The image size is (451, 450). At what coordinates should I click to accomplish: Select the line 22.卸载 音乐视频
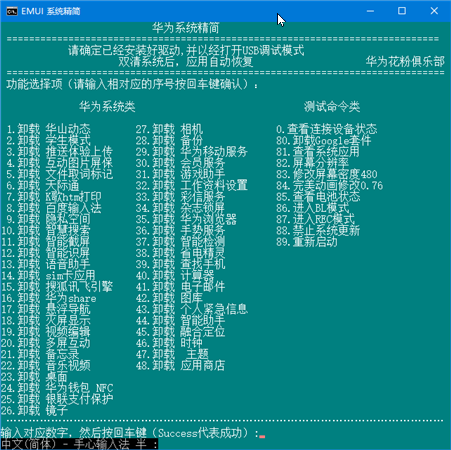click(46, 365)
